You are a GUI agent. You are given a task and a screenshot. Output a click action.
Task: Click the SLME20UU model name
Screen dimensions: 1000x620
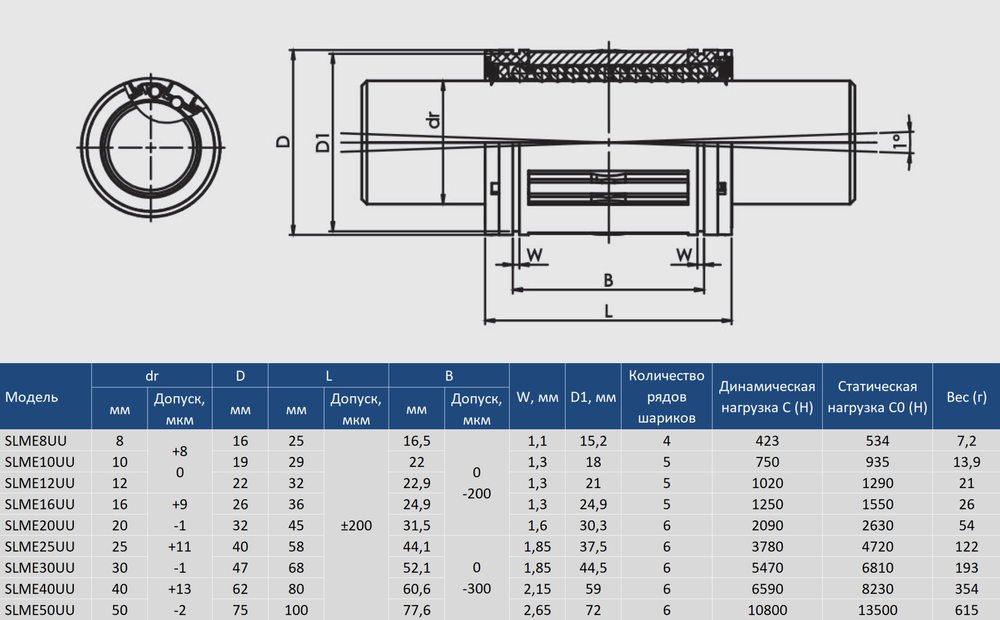(x=39, y=525)
